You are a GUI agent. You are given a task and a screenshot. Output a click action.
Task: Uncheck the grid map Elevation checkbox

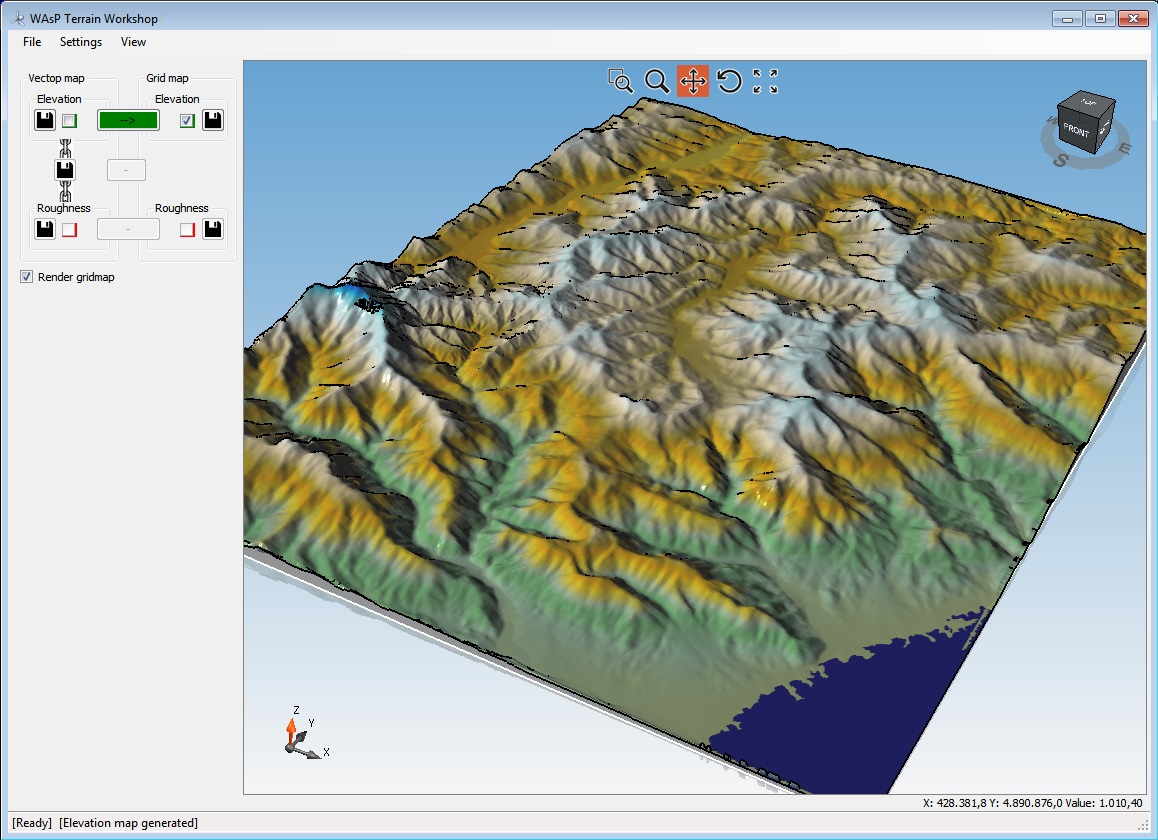pyautogui.click(x=188, y=120)
